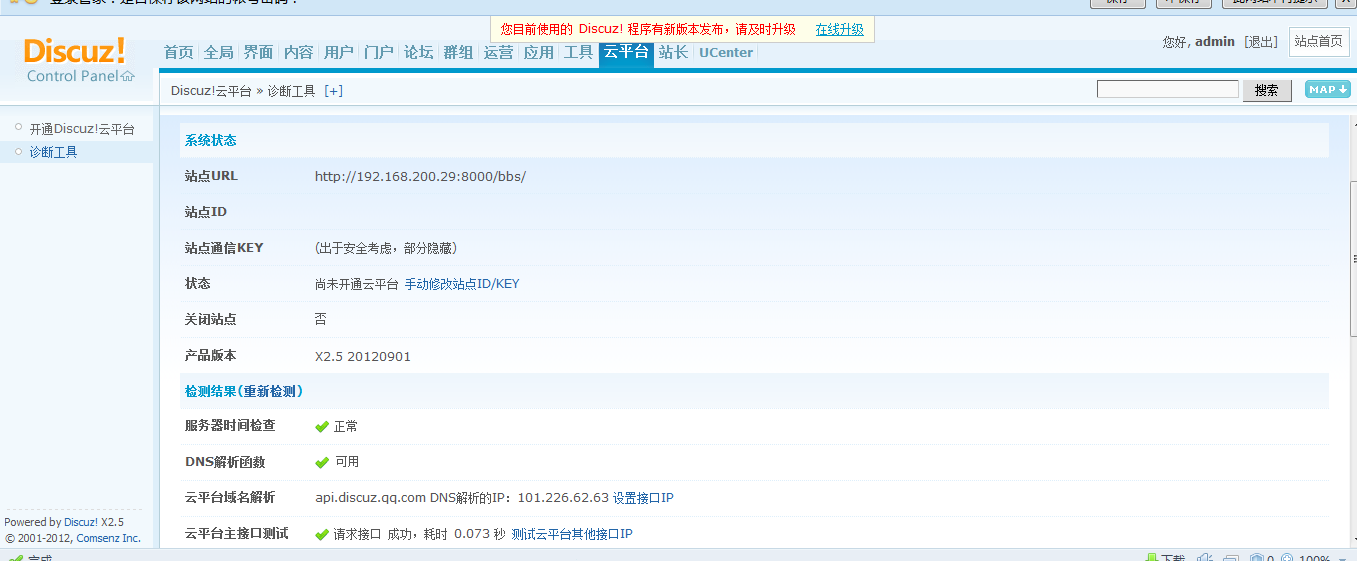Open the 应用 menu tab
The height and width of the screenshot is (561, 1357).
point(539,52)
